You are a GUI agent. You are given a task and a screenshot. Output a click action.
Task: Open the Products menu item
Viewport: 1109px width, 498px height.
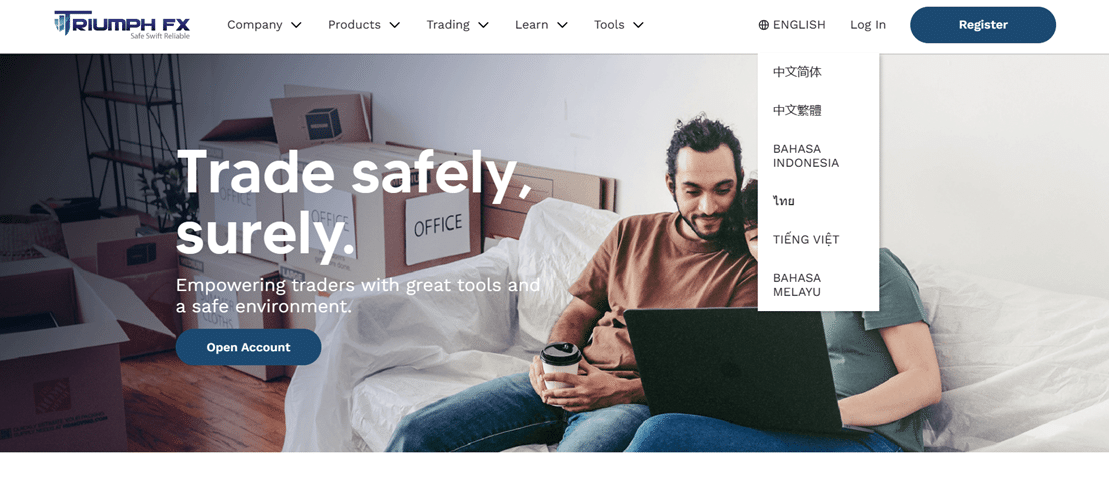354,25
